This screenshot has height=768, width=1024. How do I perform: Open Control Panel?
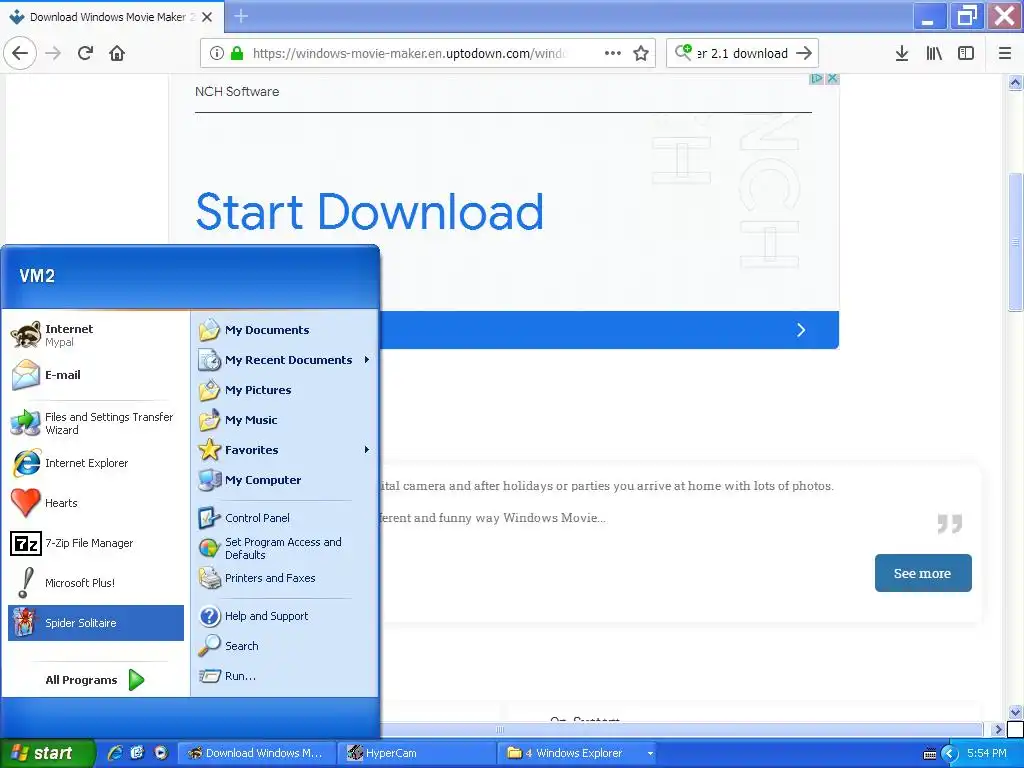(285, 518)
